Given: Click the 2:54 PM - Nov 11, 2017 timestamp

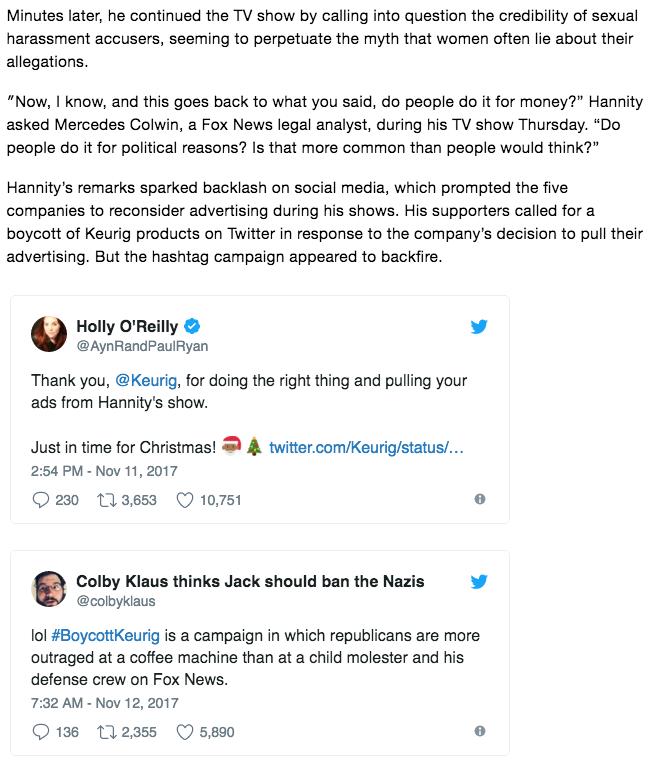Looking at the screenshot, I should [104, 471].
